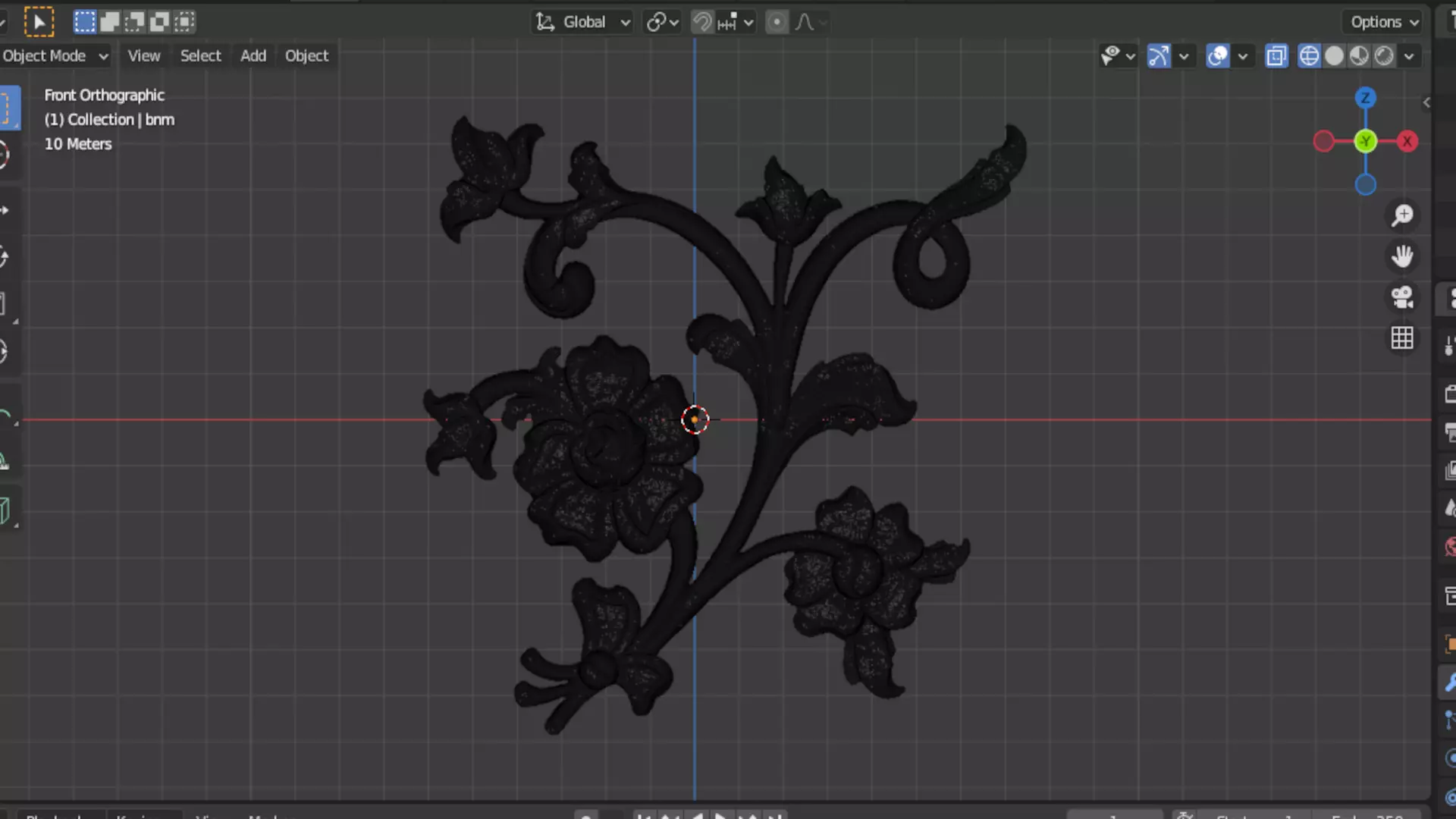1456x819 pixels.
Task: Click the zoom magnifier viewport button
Action: click(1402, 215)
